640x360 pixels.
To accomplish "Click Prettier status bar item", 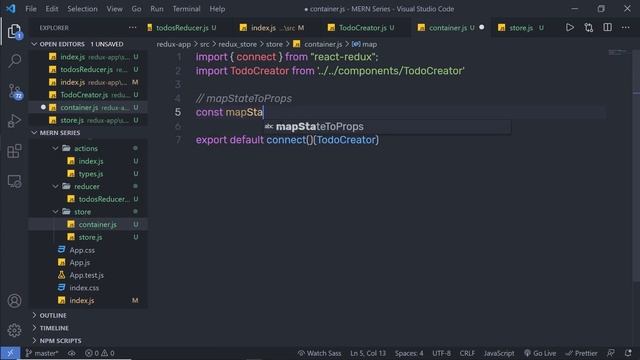I will click(x=581, y=353).
